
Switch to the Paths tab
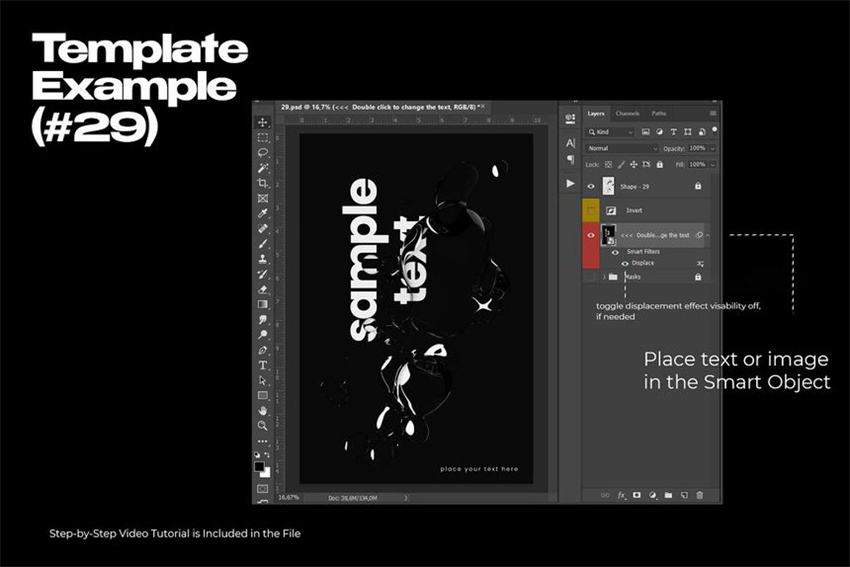click(x=659, y=114)
